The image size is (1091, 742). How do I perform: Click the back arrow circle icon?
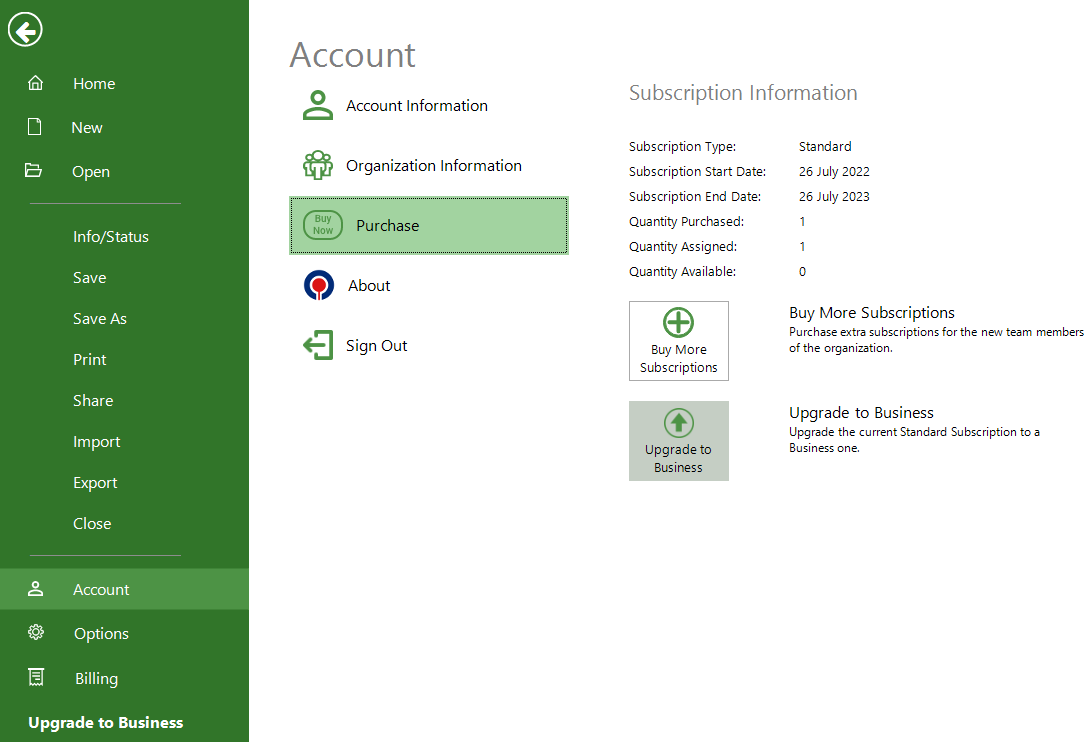click(x=25, y=30)
